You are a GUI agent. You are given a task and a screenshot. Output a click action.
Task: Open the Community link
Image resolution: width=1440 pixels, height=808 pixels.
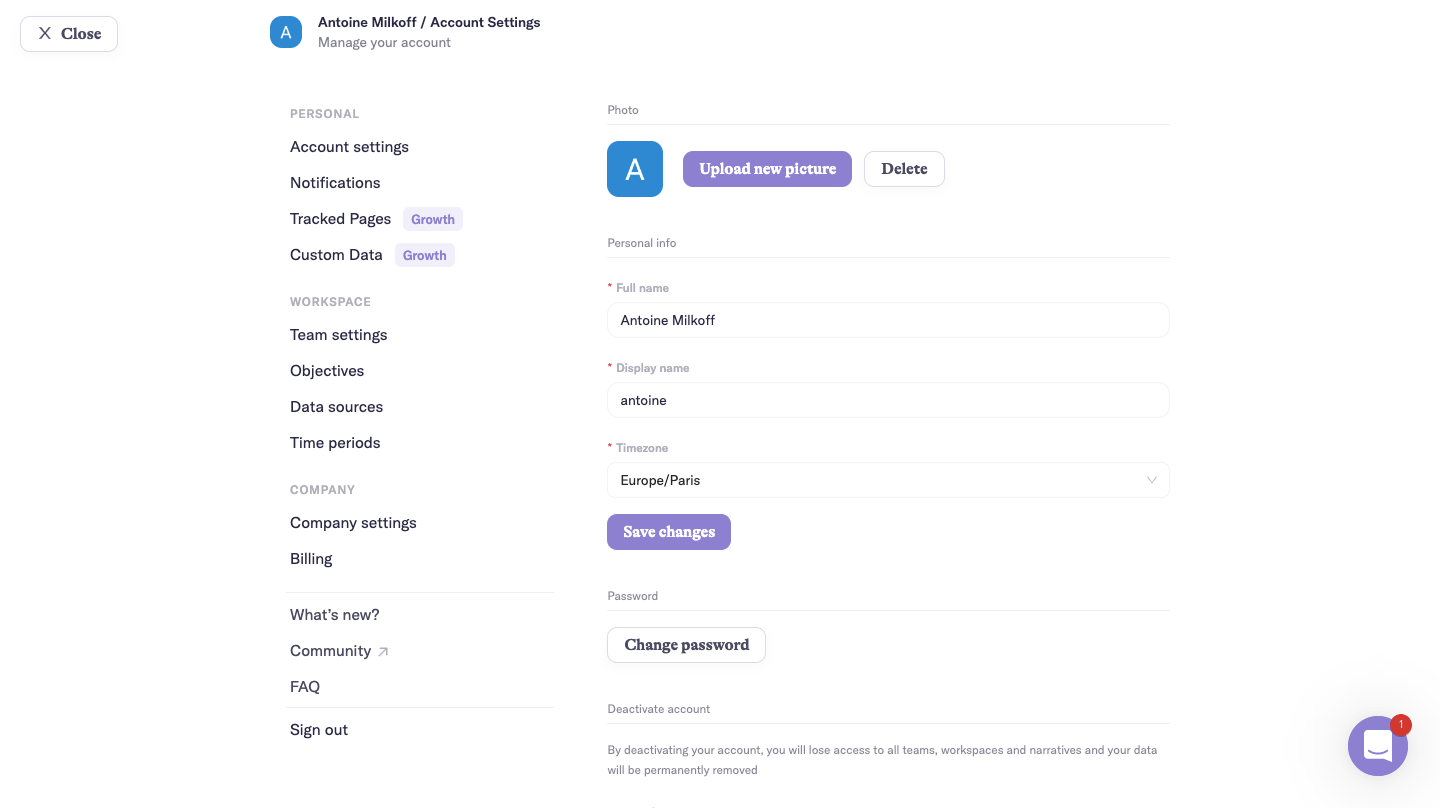[x=330, y=651]
